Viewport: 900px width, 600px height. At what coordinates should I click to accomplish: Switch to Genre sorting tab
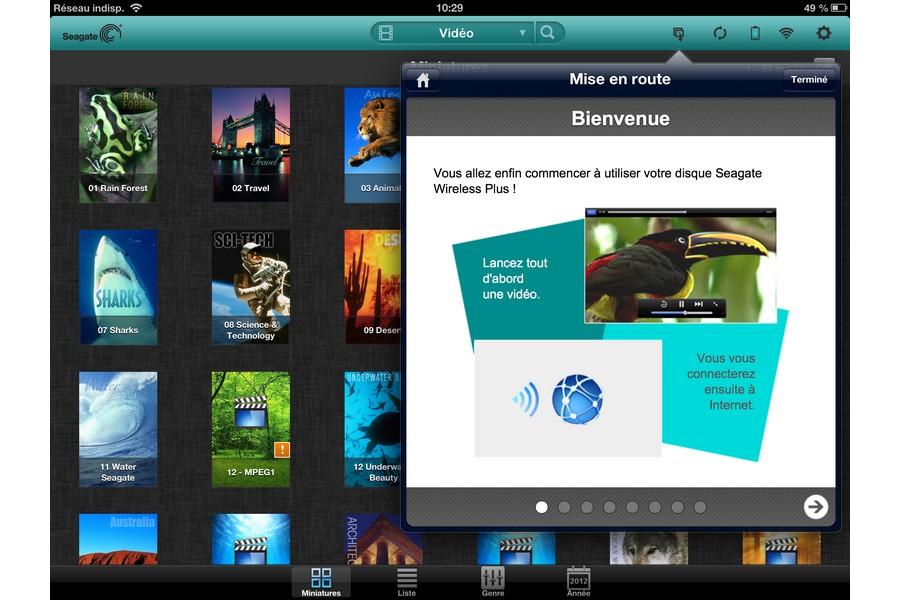pos(492,582)
